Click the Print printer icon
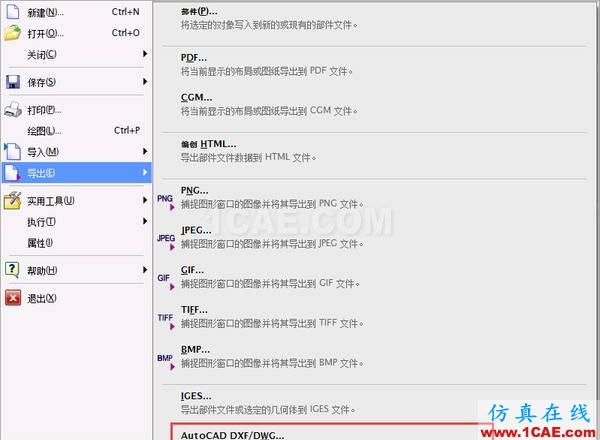 point(13,110)
